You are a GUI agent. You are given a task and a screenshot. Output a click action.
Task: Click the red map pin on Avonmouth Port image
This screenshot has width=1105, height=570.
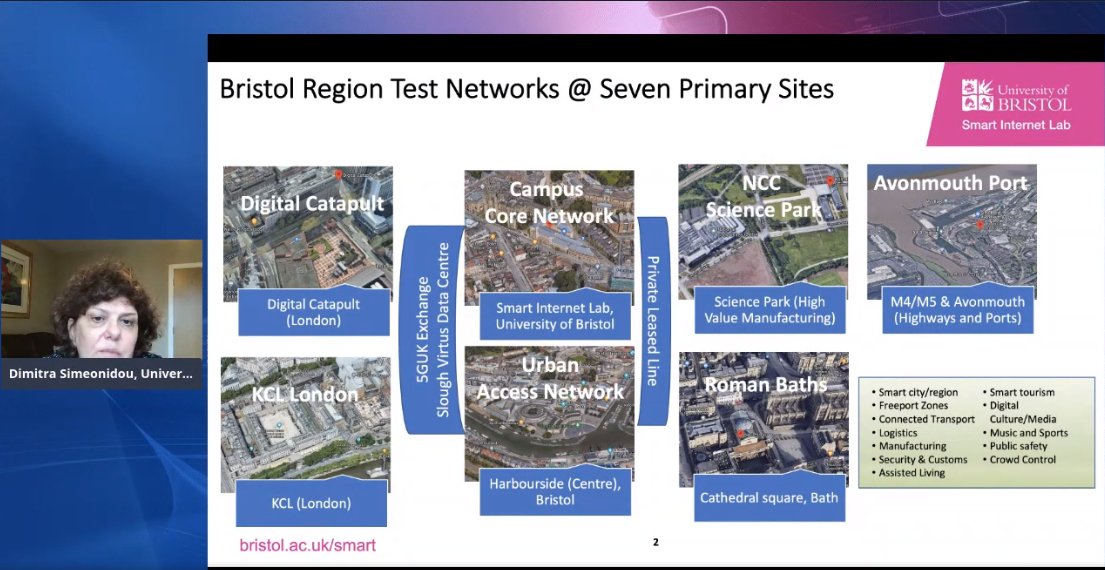coord(979,225)
